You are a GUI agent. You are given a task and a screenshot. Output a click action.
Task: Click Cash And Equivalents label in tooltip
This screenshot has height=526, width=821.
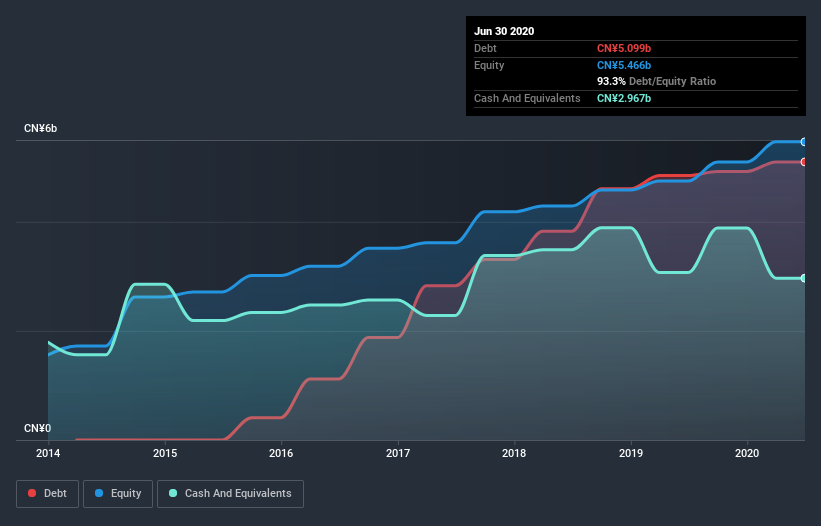coord(527,98)
